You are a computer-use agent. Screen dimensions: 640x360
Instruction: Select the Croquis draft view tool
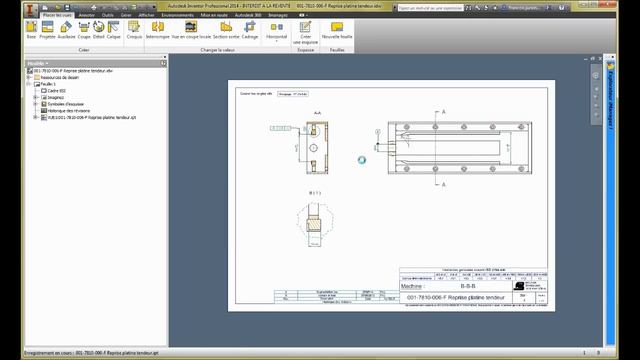pyautogui.click(x=134, y=30)
